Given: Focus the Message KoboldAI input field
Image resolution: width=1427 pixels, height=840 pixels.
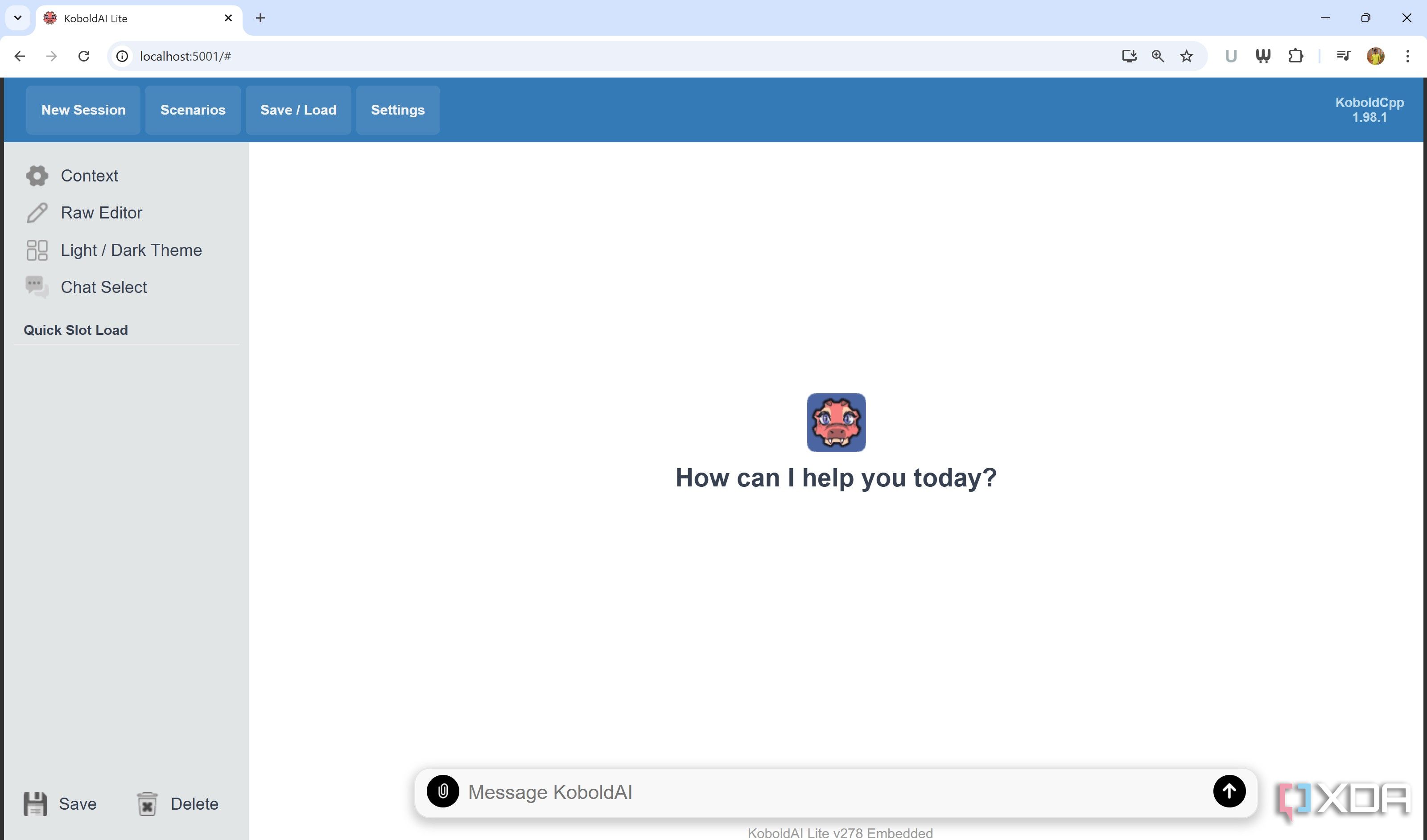Looking at the screenshot, I should tap(836, 792).
